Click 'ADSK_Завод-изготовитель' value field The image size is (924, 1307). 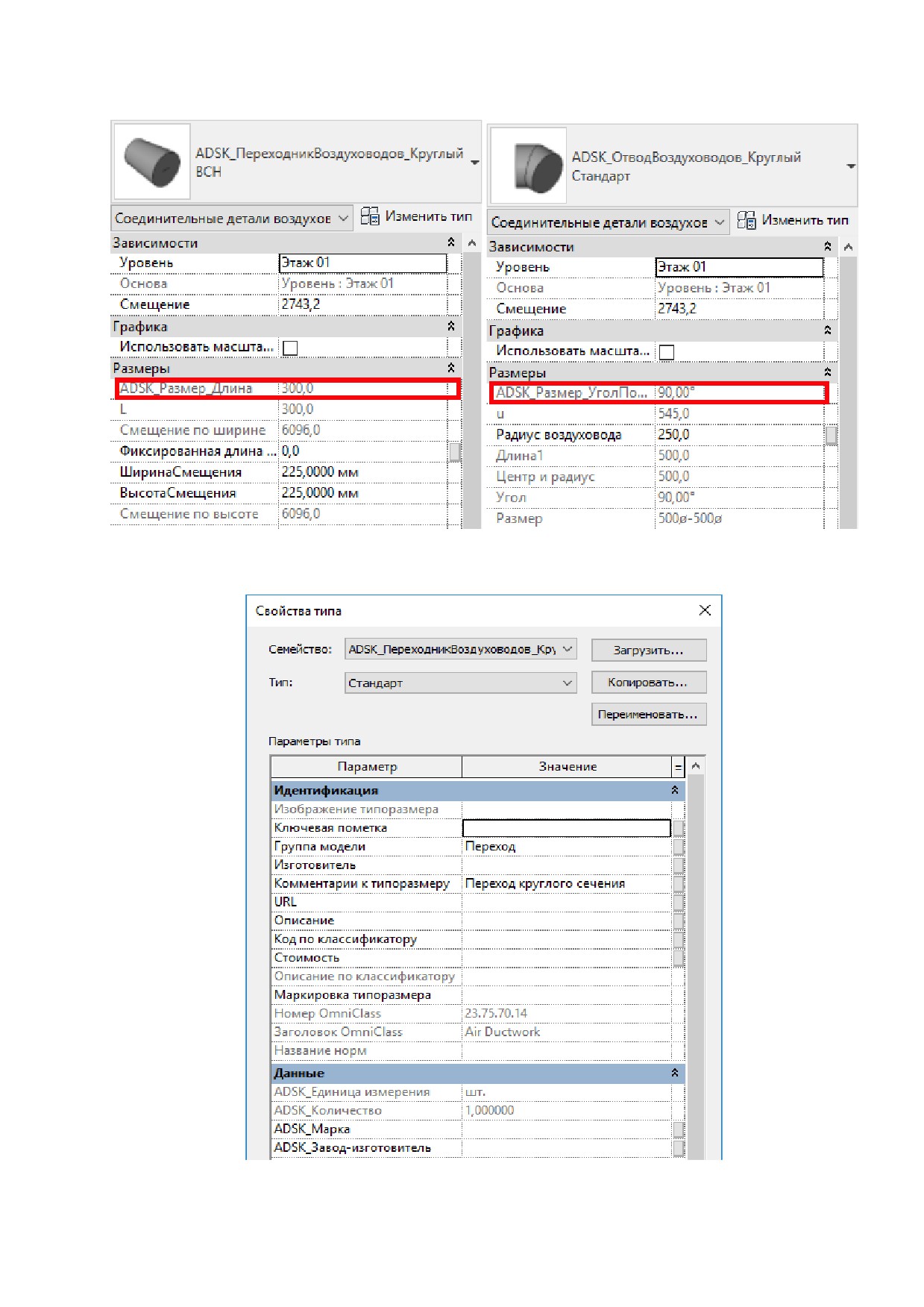point(567,1148)
